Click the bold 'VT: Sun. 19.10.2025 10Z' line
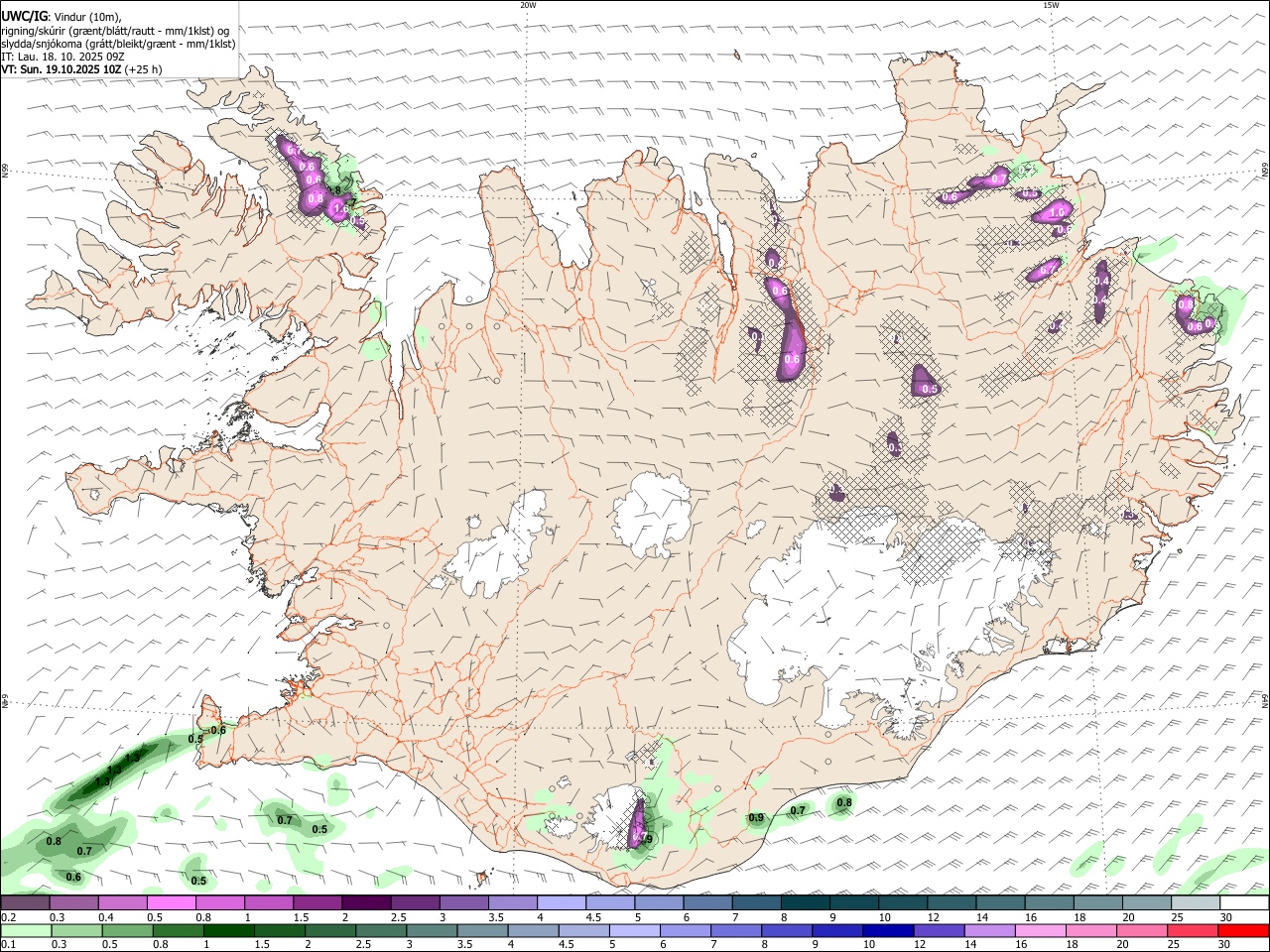Image resolution: width=1270 pixels, height=952 pixels. pos(62,69)
